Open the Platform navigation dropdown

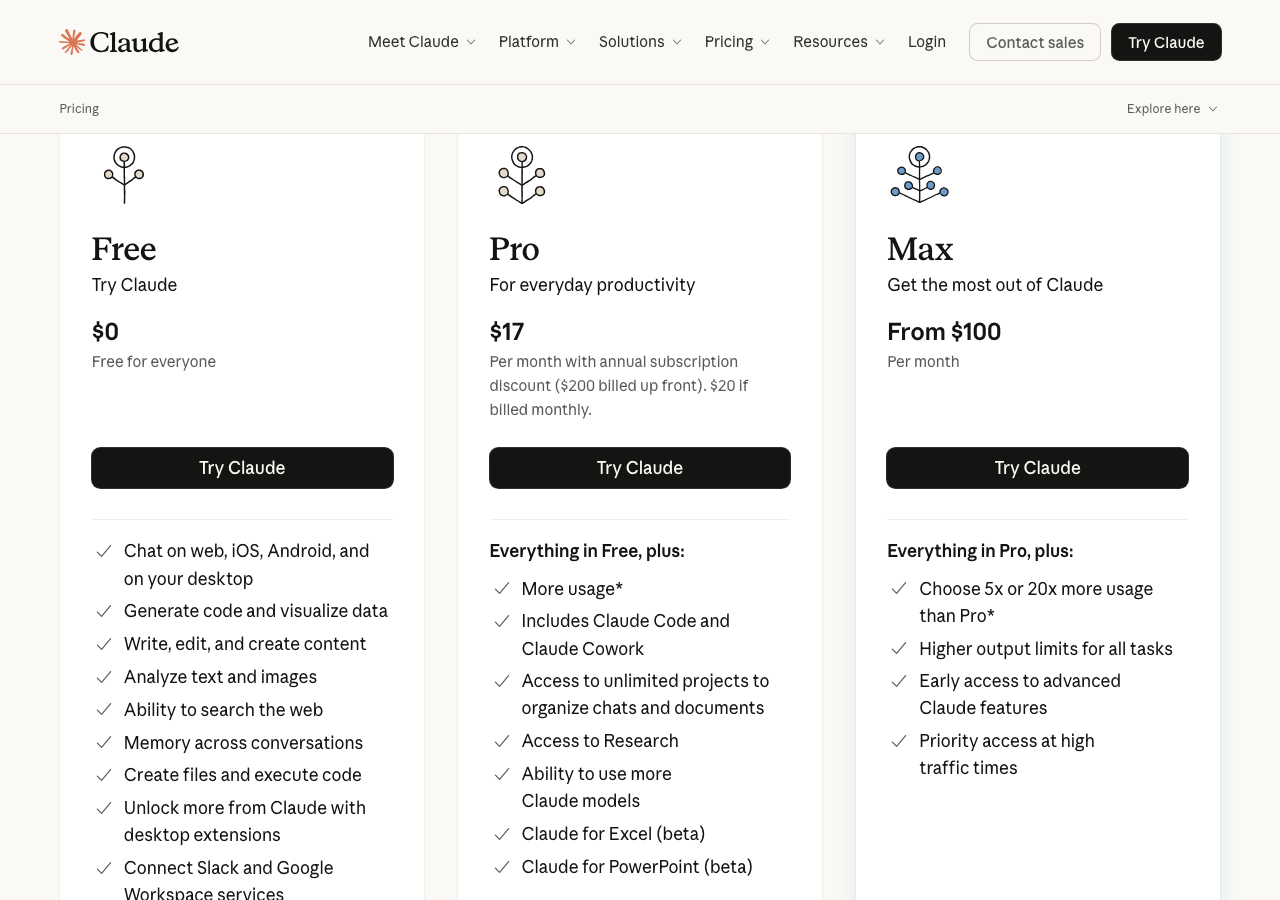(537, 42)
